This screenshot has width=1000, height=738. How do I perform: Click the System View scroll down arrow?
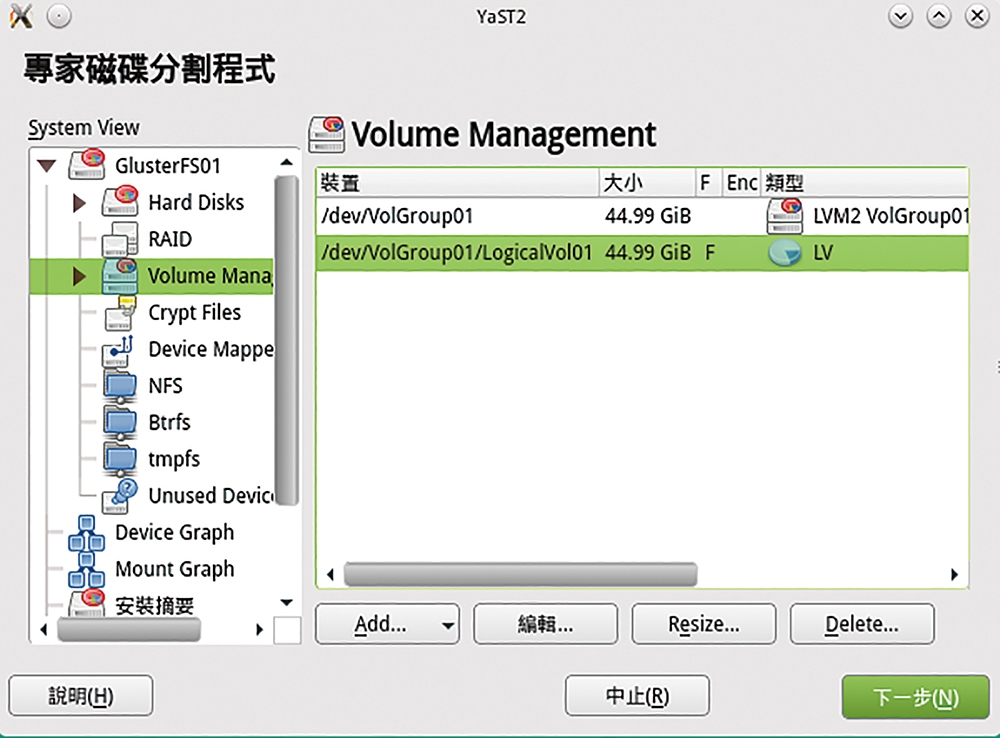286,602
